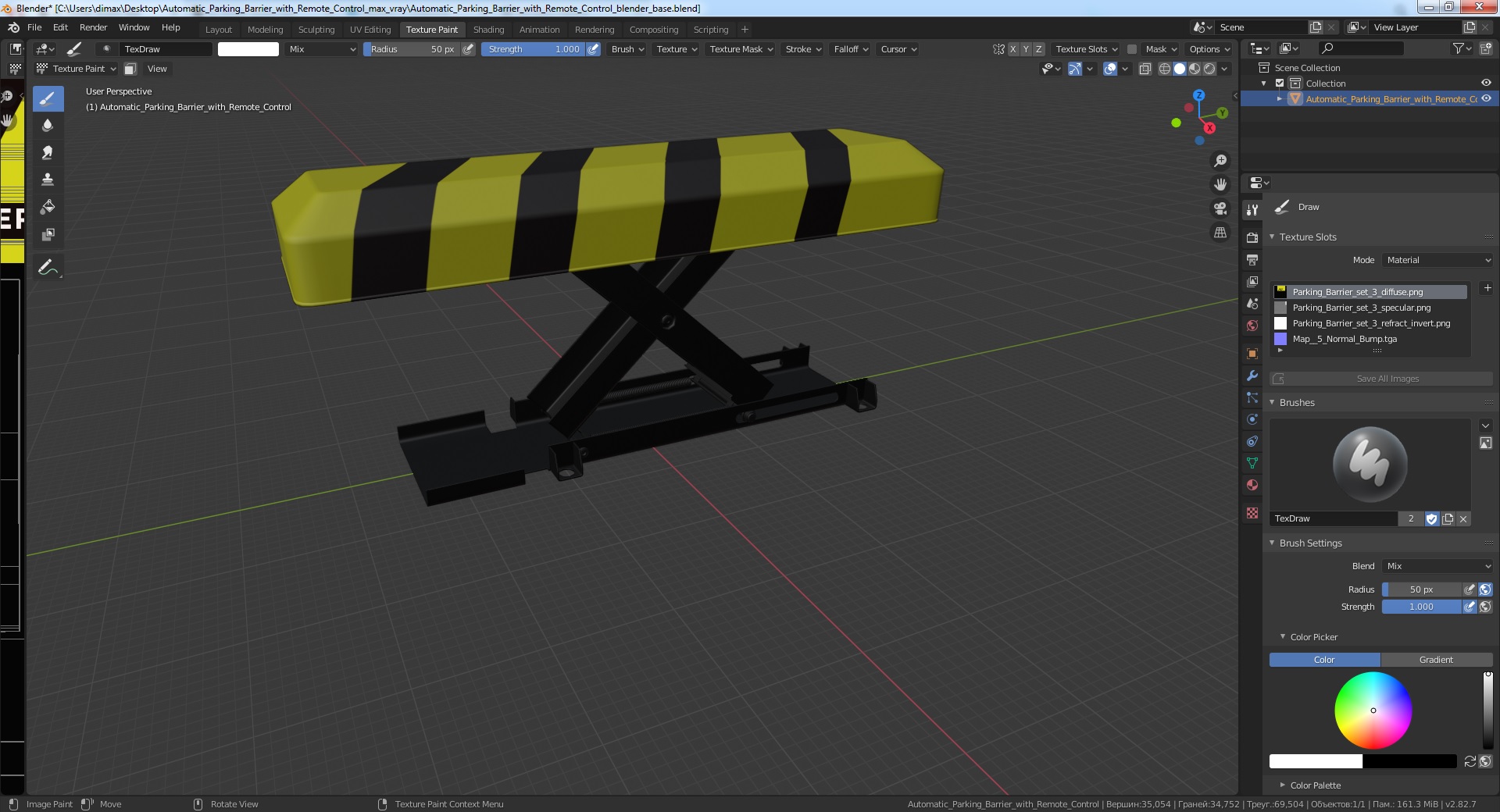The width and height of the screenshot is (1500, 812).
Task: Open the Stroke dropdown
Action: click(803, 49)
